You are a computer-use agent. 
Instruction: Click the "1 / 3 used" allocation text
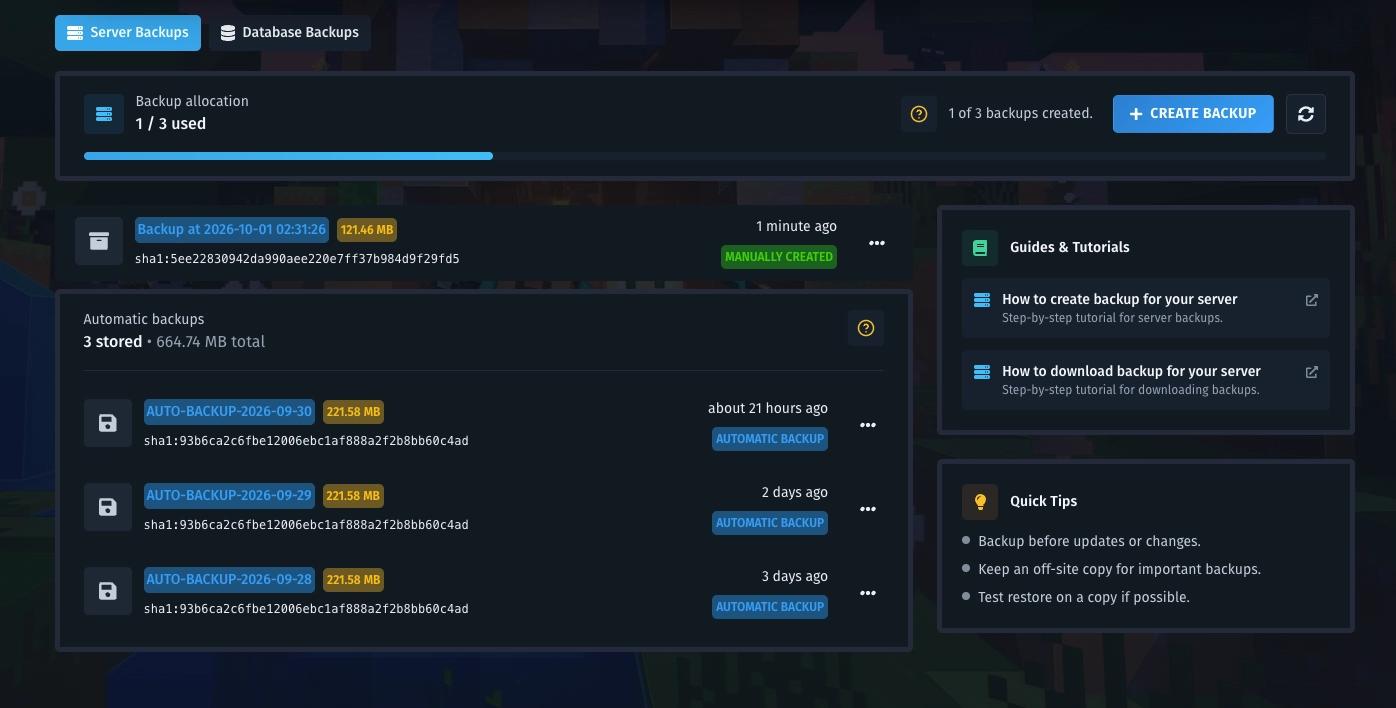click(171, 124)
